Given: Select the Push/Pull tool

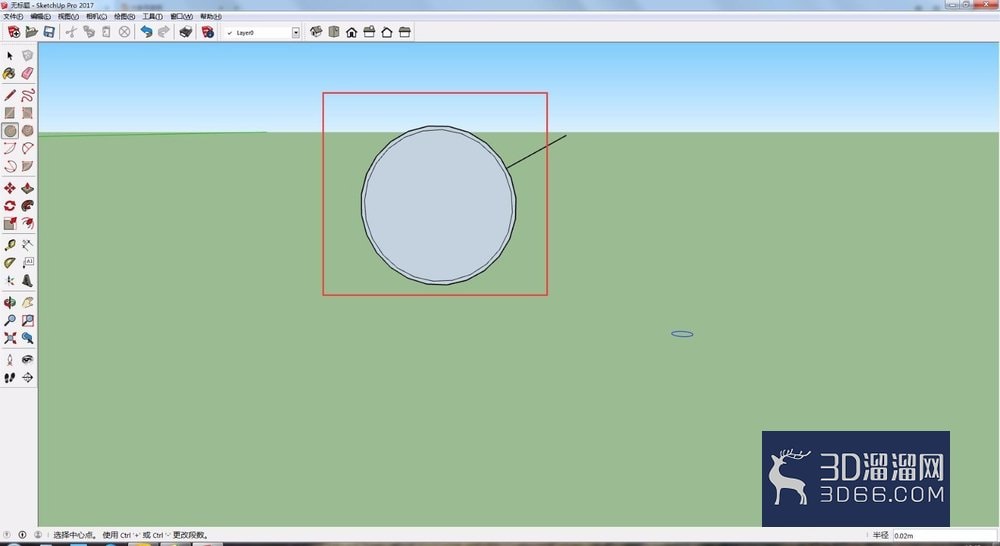Looking at the screenshot, I should coord(27,188).
